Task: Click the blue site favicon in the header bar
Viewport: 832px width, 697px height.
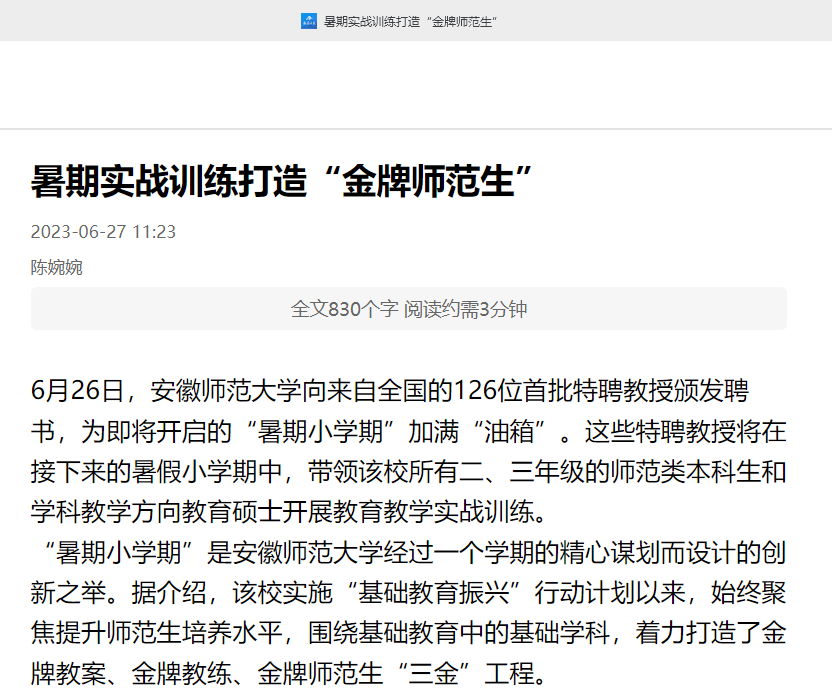Action: click(309, 21)
